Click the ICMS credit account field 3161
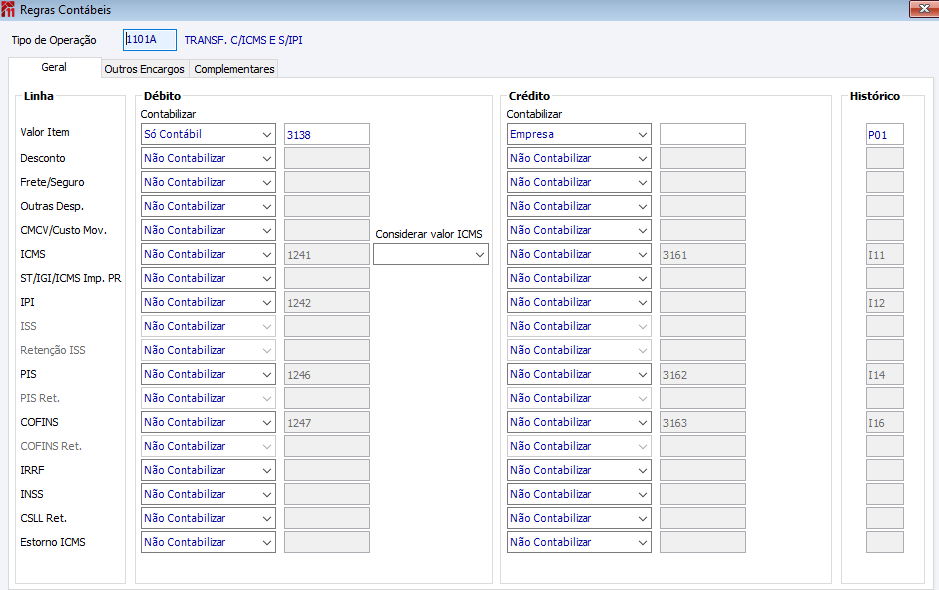This screenshot has width=939, height=590. tap(702, 254)
